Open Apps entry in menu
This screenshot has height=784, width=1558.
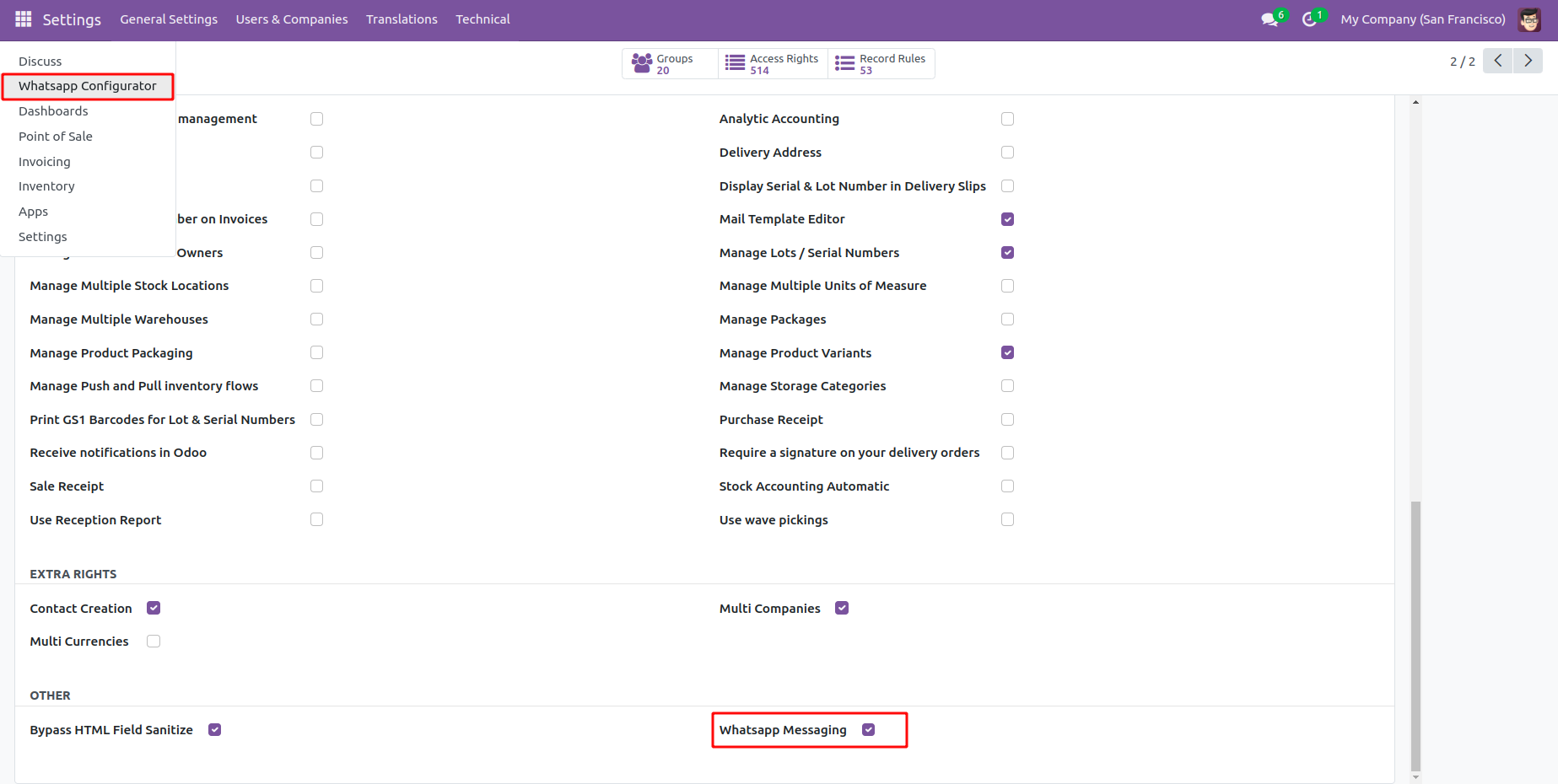pyautogui.click(x=33, y=212)
